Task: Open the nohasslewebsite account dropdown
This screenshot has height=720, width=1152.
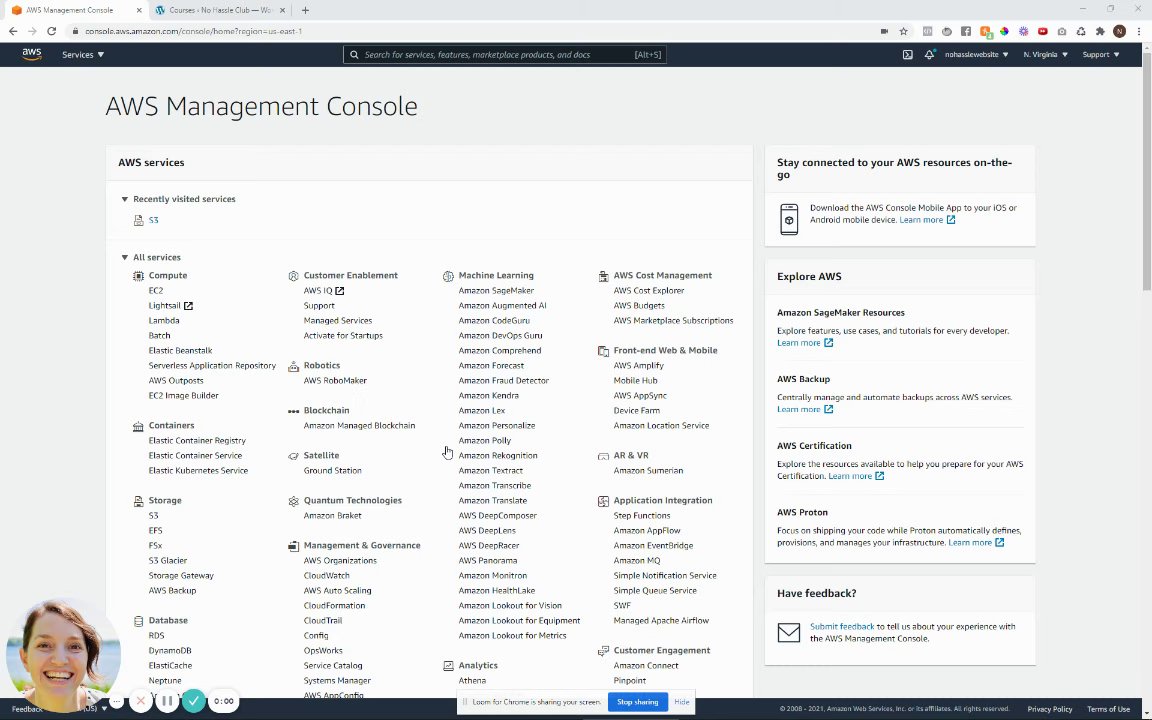Action: 976,54
